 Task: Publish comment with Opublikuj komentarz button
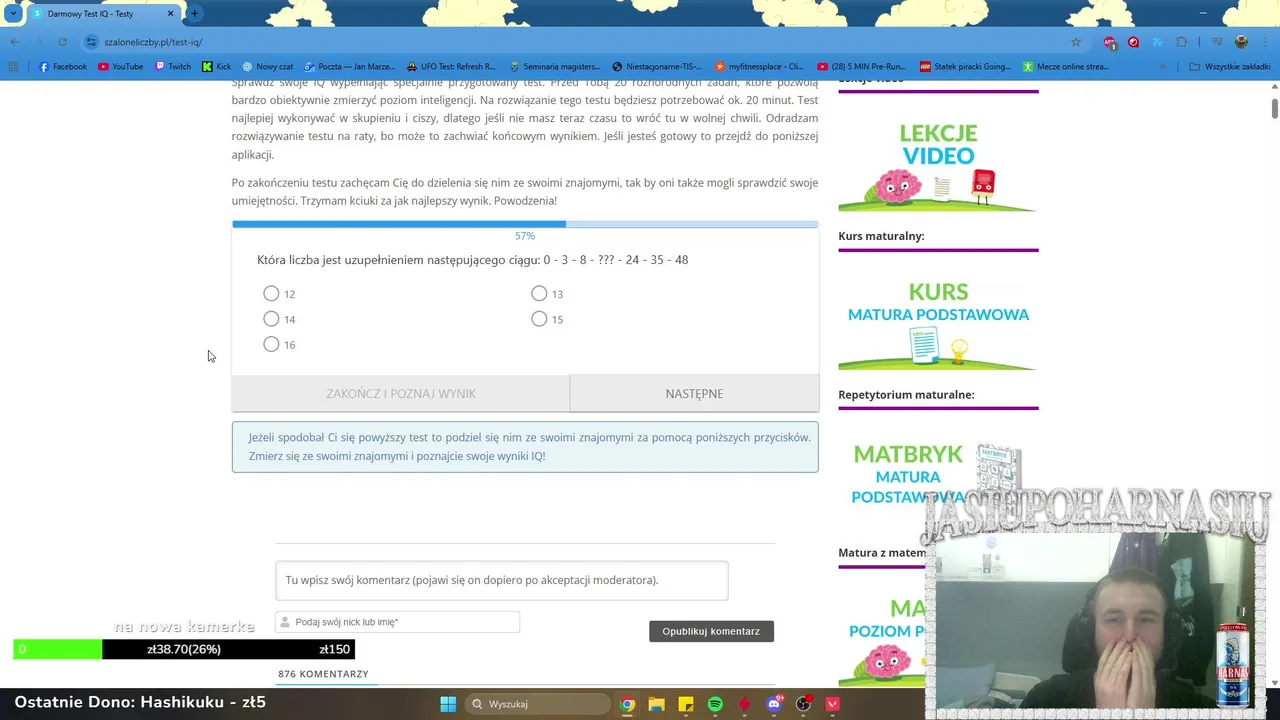point(711,631)
